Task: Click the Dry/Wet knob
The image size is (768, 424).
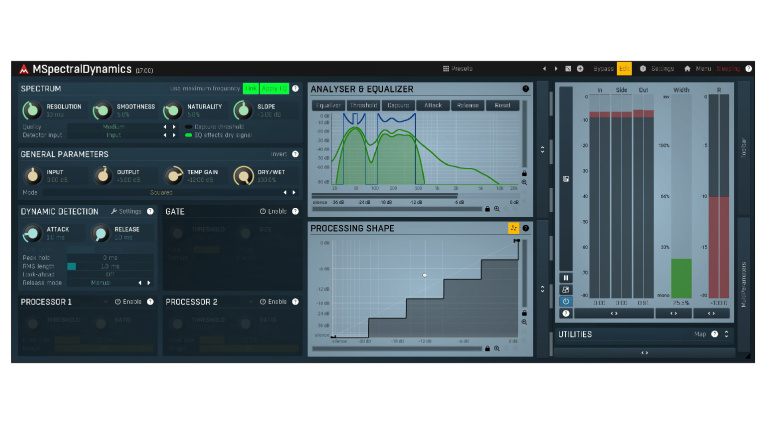Action: tap(243, 176)
